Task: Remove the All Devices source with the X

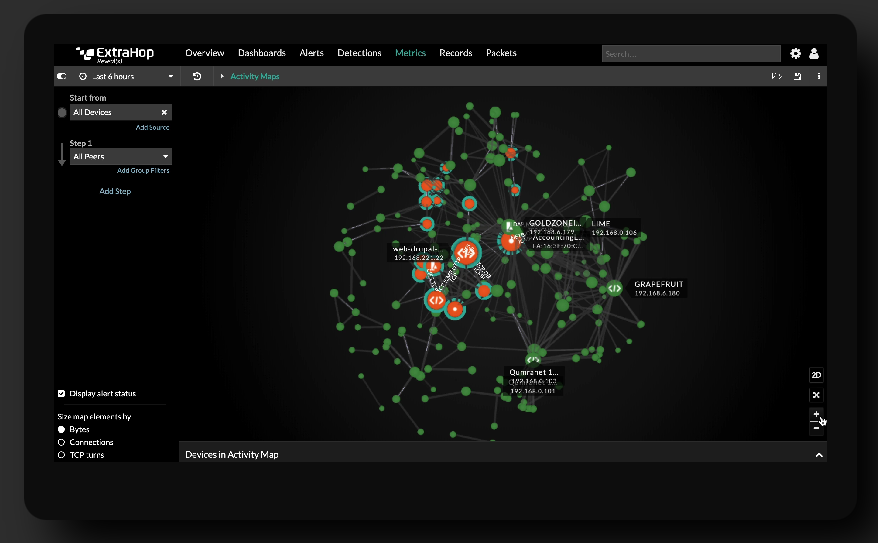Action: (164, 113)
